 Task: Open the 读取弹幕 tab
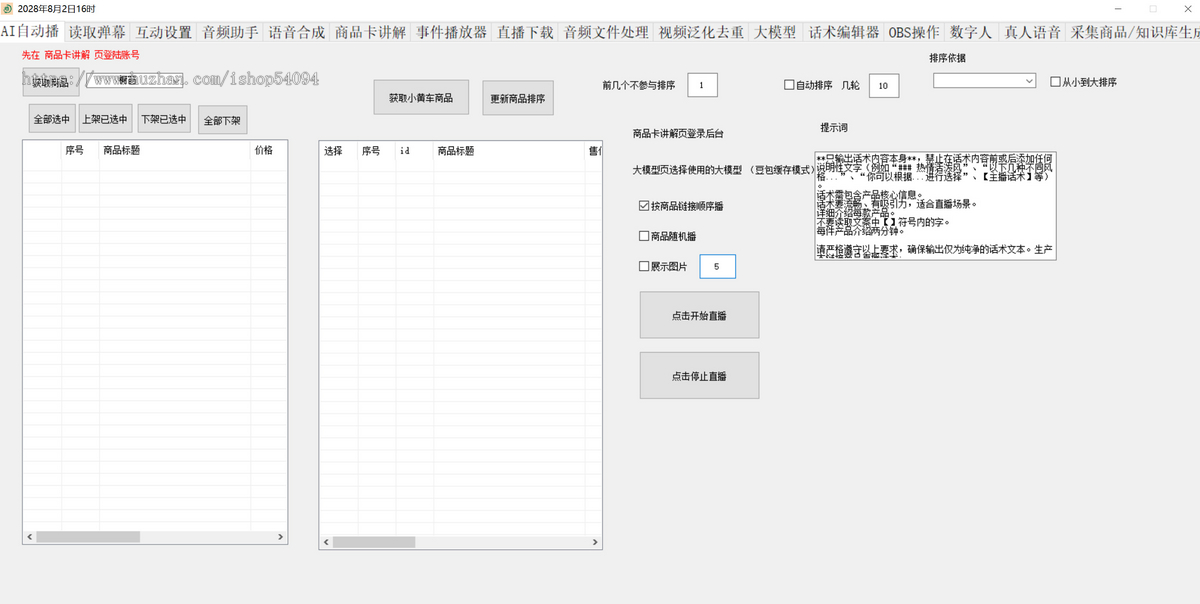coord(97,32)
